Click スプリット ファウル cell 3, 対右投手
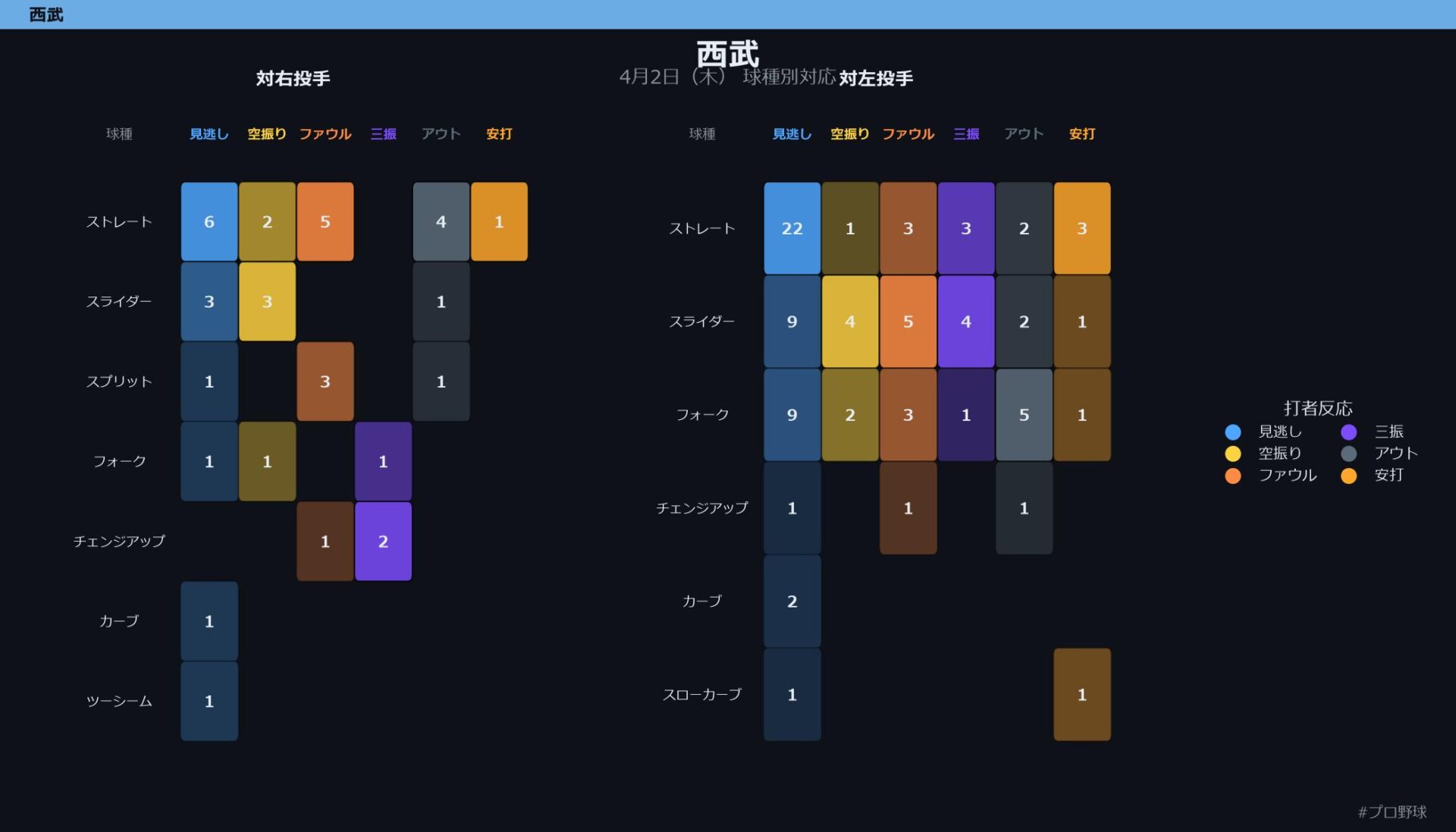The image size is (1456, 832). (325, 381)
